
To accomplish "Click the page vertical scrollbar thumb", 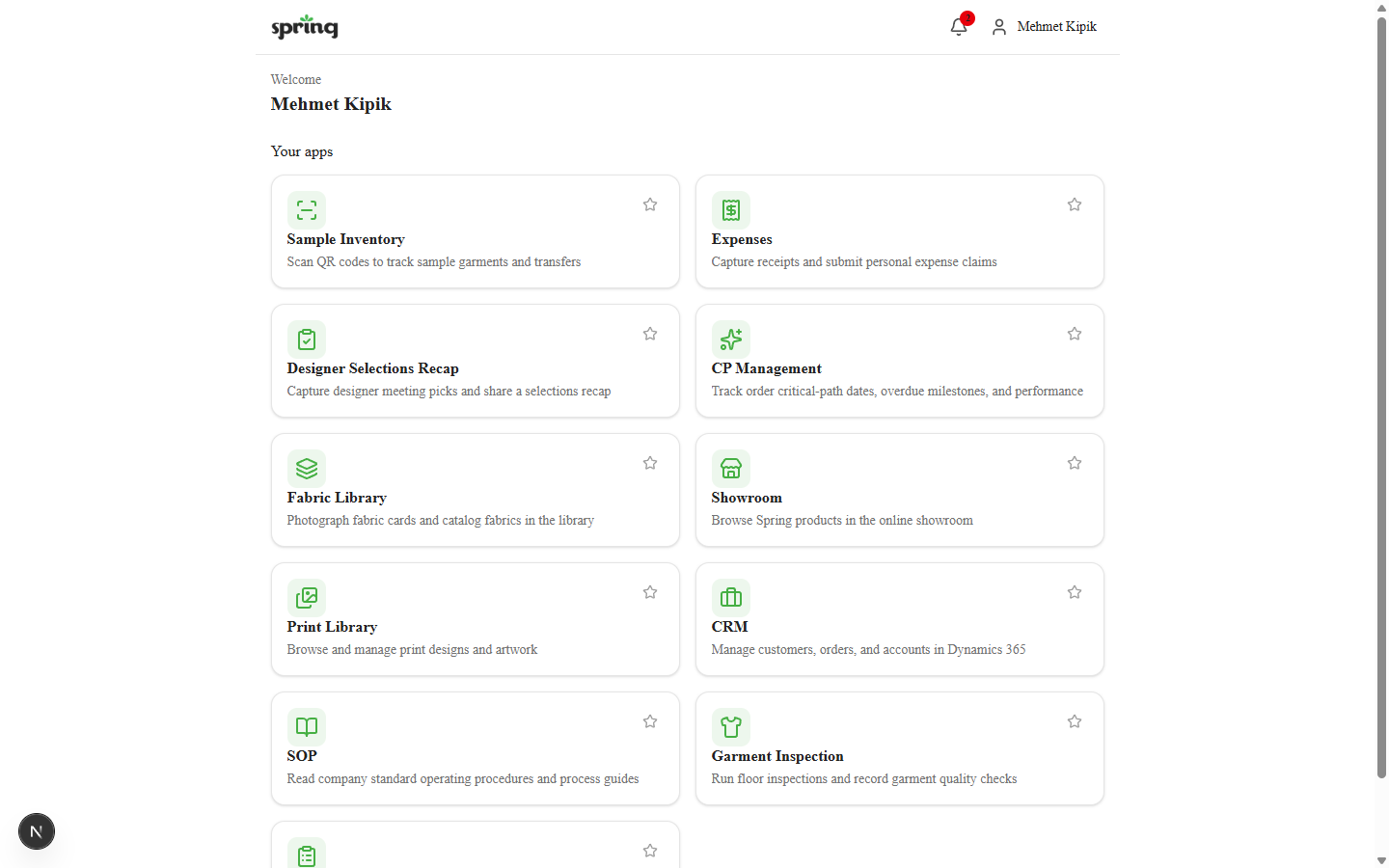I will [x=1381, y=397].
